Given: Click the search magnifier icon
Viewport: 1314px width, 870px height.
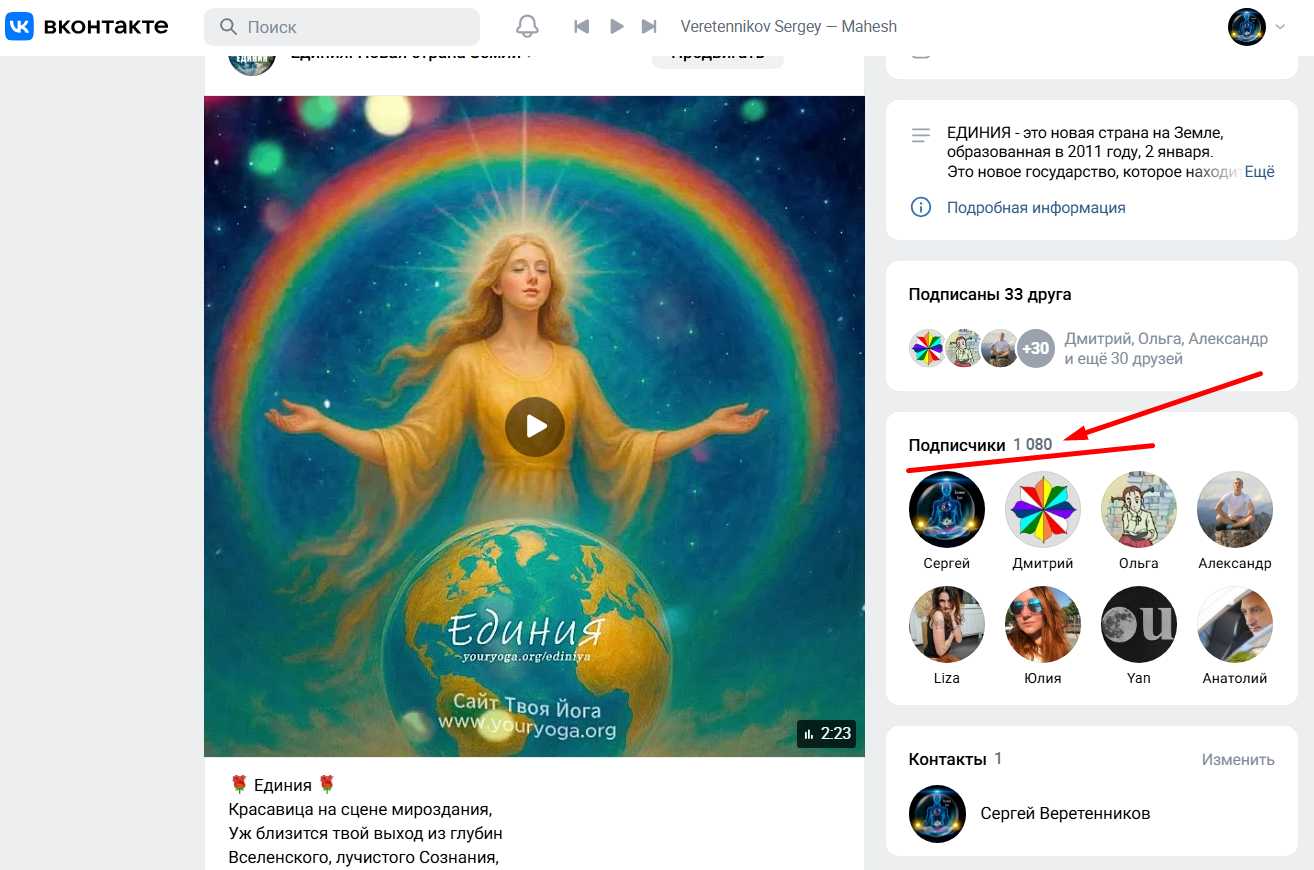Looking at the screenshot, I should coord(229,25).
